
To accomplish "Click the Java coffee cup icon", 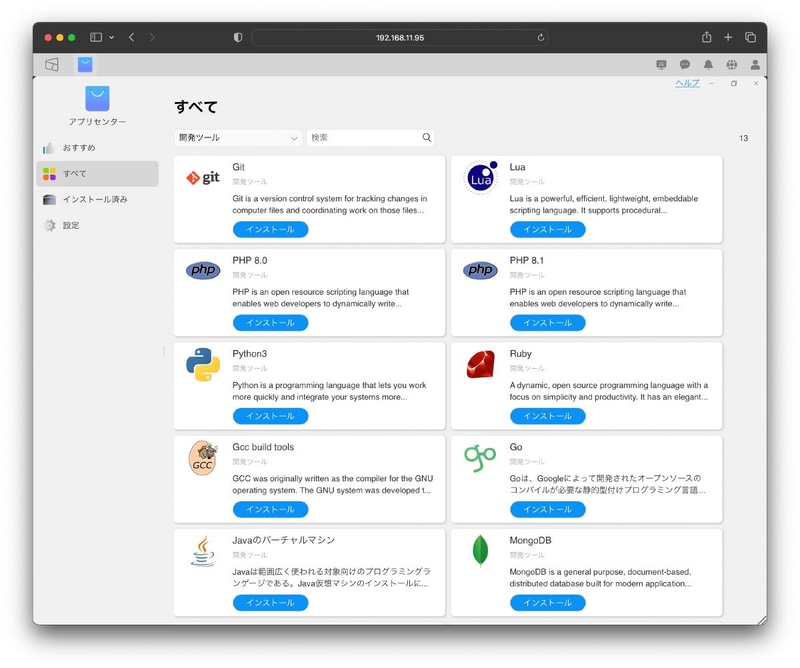I will 203,551.
